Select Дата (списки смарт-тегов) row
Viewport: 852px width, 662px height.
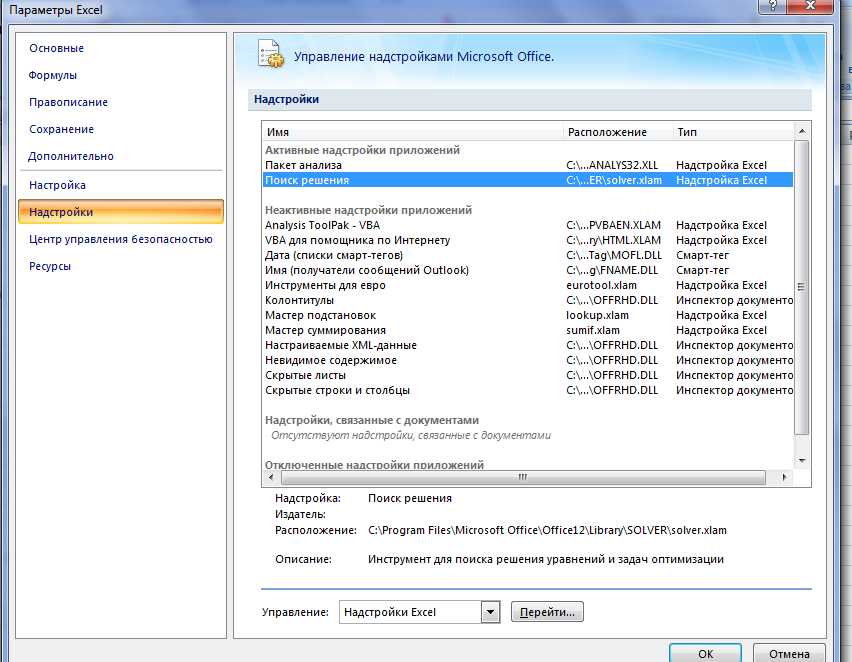528,255
